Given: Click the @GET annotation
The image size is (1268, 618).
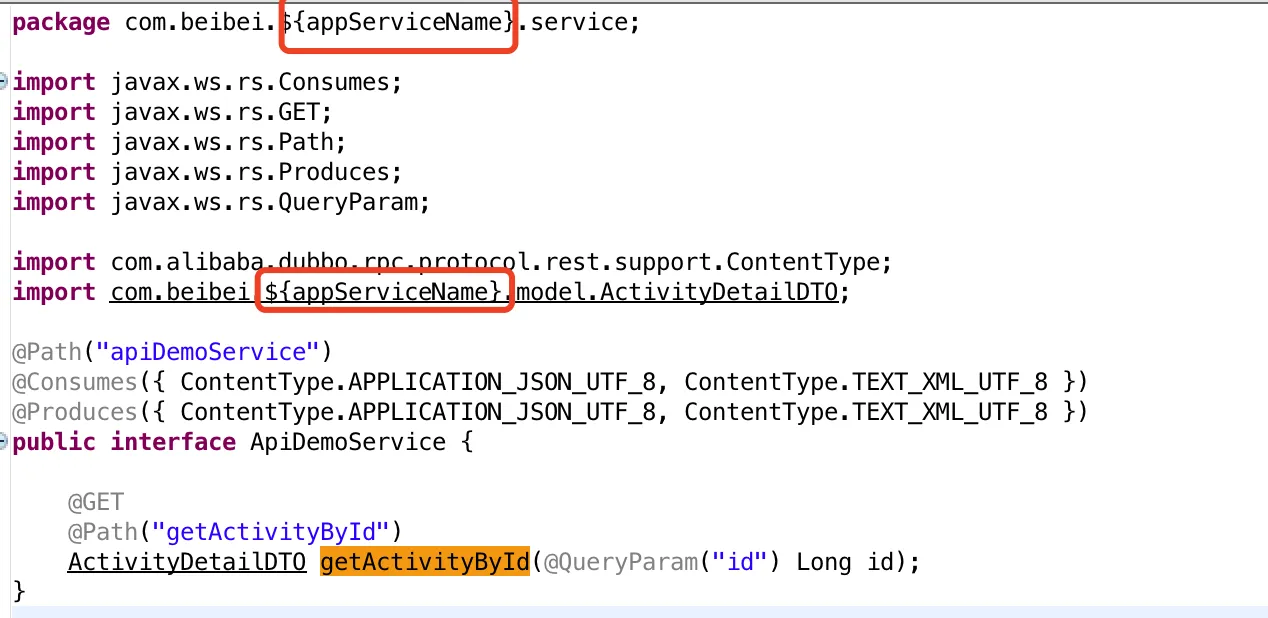Looking at the screenshot, I should (96, 502).
